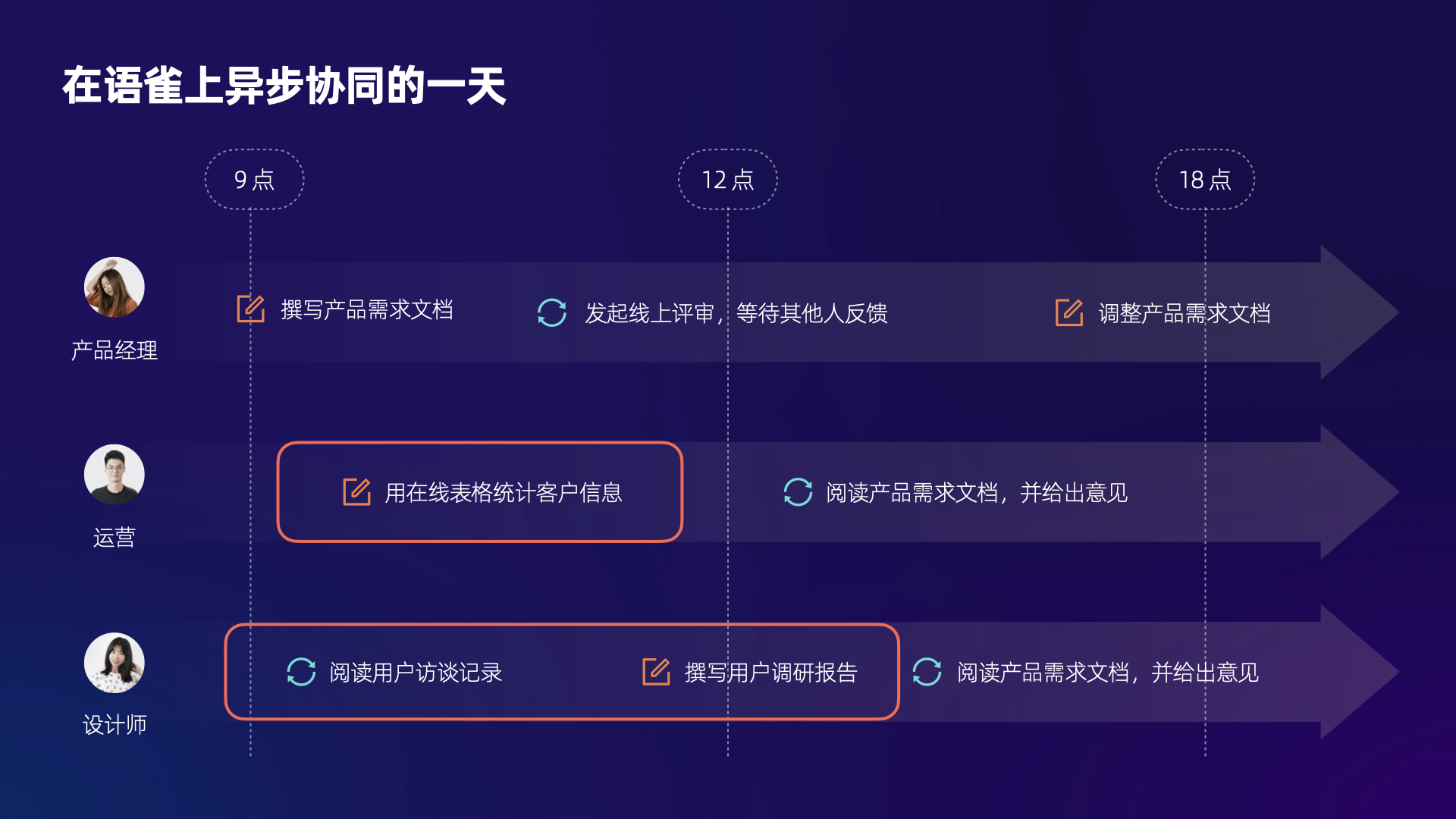Click the sync icon before 发起线上评审
The image size is (1456, 819).
click(x=551, y=312)
